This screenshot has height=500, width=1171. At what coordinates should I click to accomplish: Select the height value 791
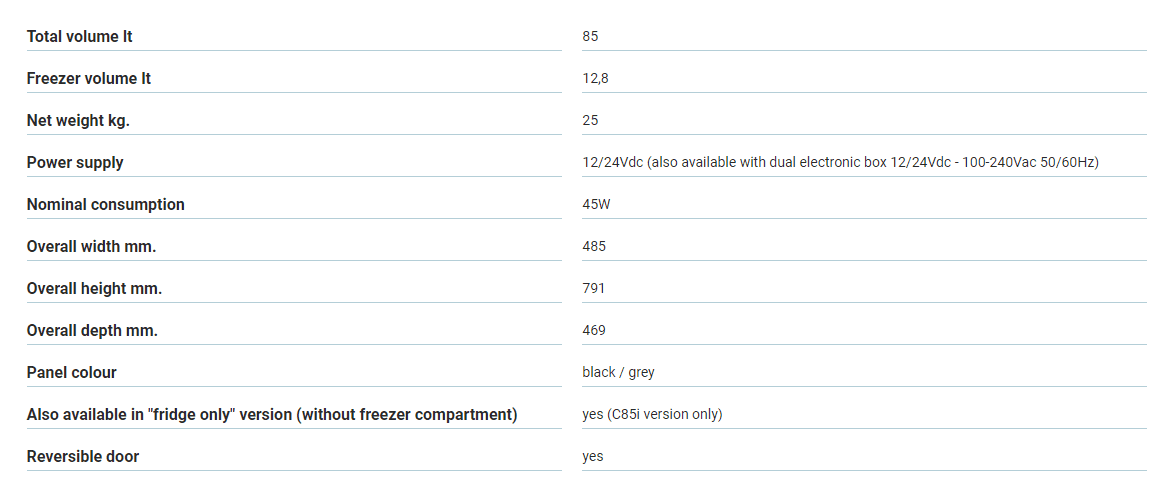pyautogui.click(x=594, y=289)
